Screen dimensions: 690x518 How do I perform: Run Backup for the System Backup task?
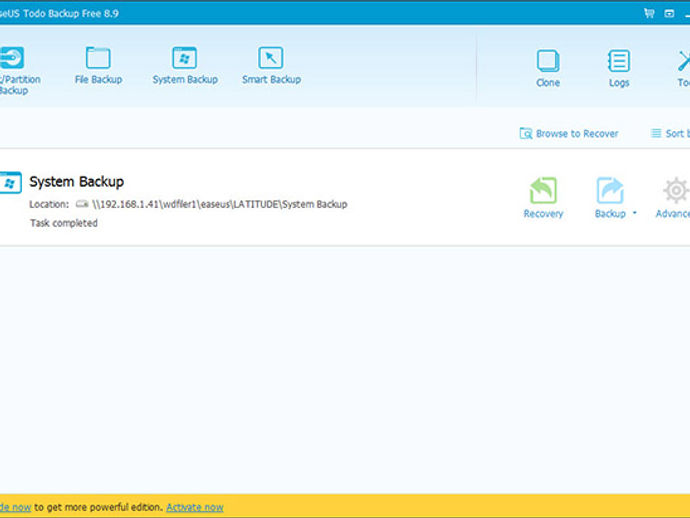[610, 197]
